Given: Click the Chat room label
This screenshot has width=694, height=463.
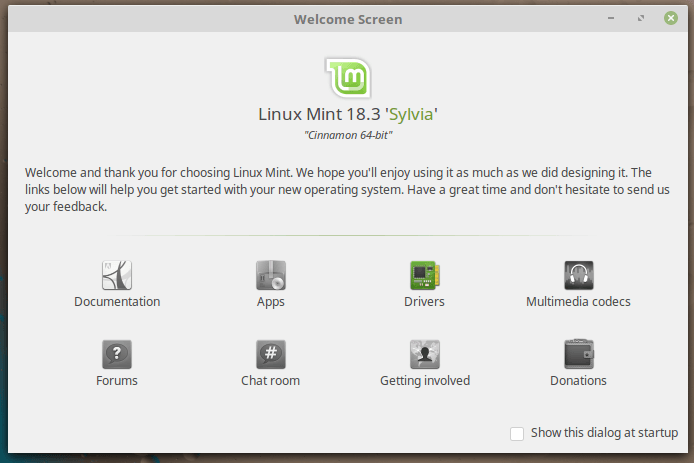Looking at the screenshot, I should 270,381.
